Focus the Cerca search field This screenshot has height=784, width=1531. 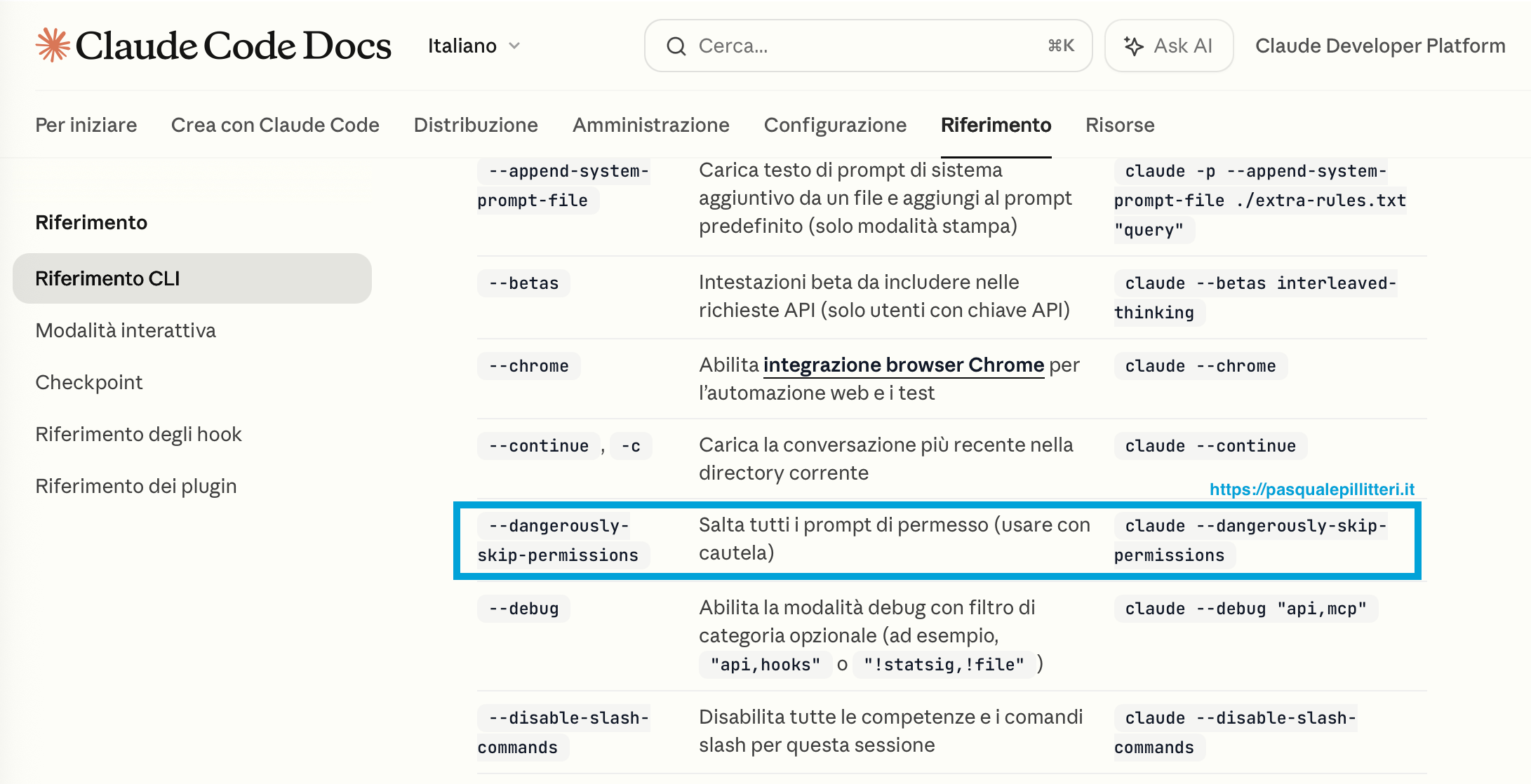pos(868,46)
